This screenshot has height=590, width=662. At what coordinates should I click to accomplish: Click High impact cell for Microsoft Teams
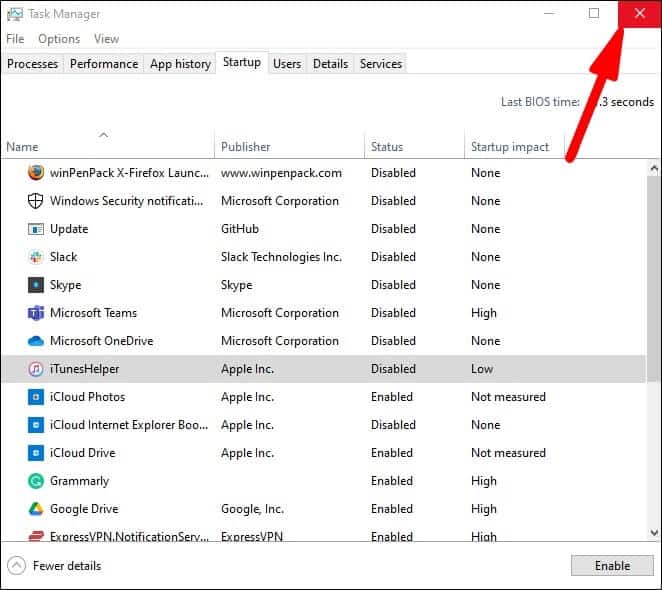pos(484,313)
